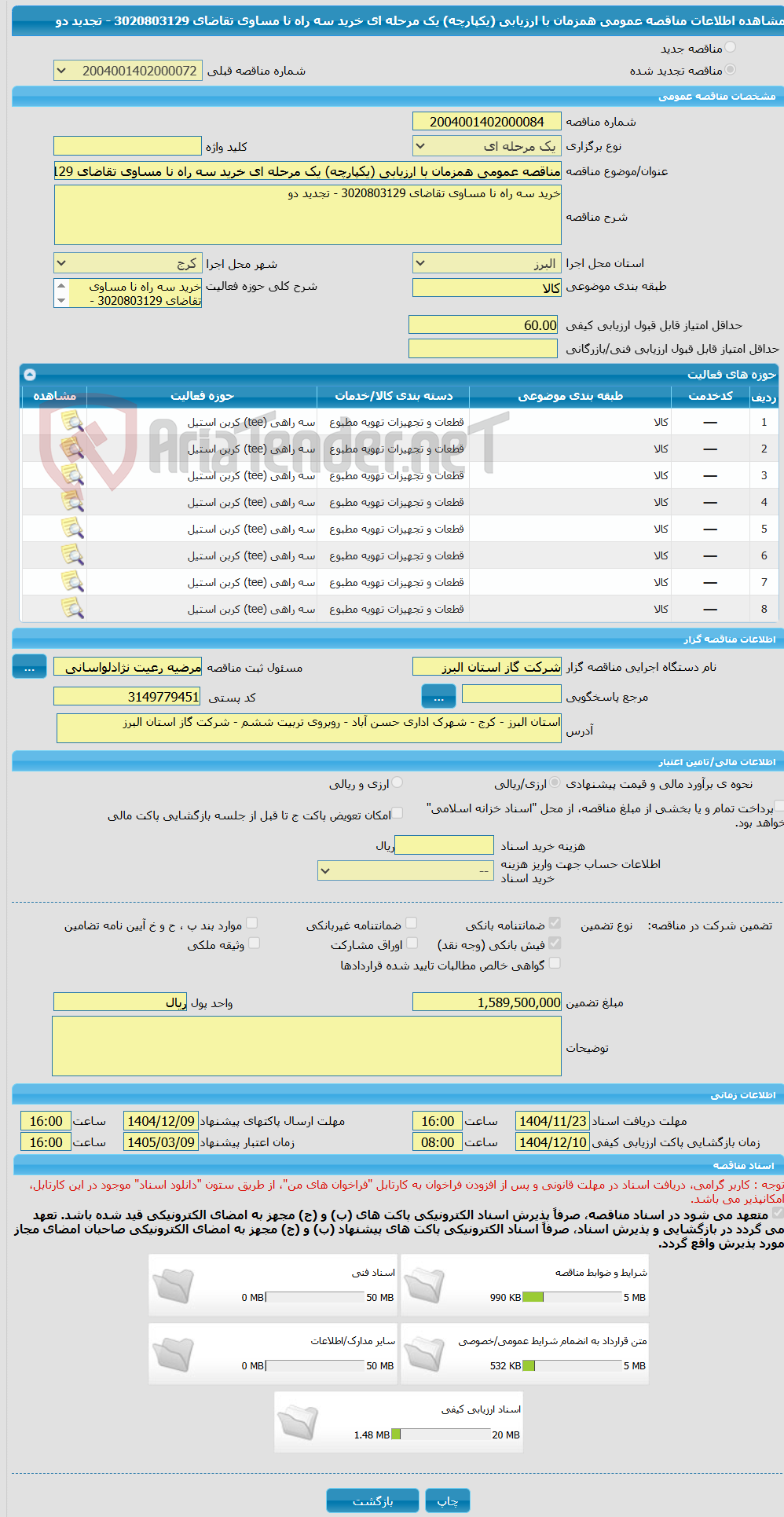The width and height of the screenshot is (784, 1517).
Task: Open the متن قرارداد documents folder
Action: coord(425,1354)
